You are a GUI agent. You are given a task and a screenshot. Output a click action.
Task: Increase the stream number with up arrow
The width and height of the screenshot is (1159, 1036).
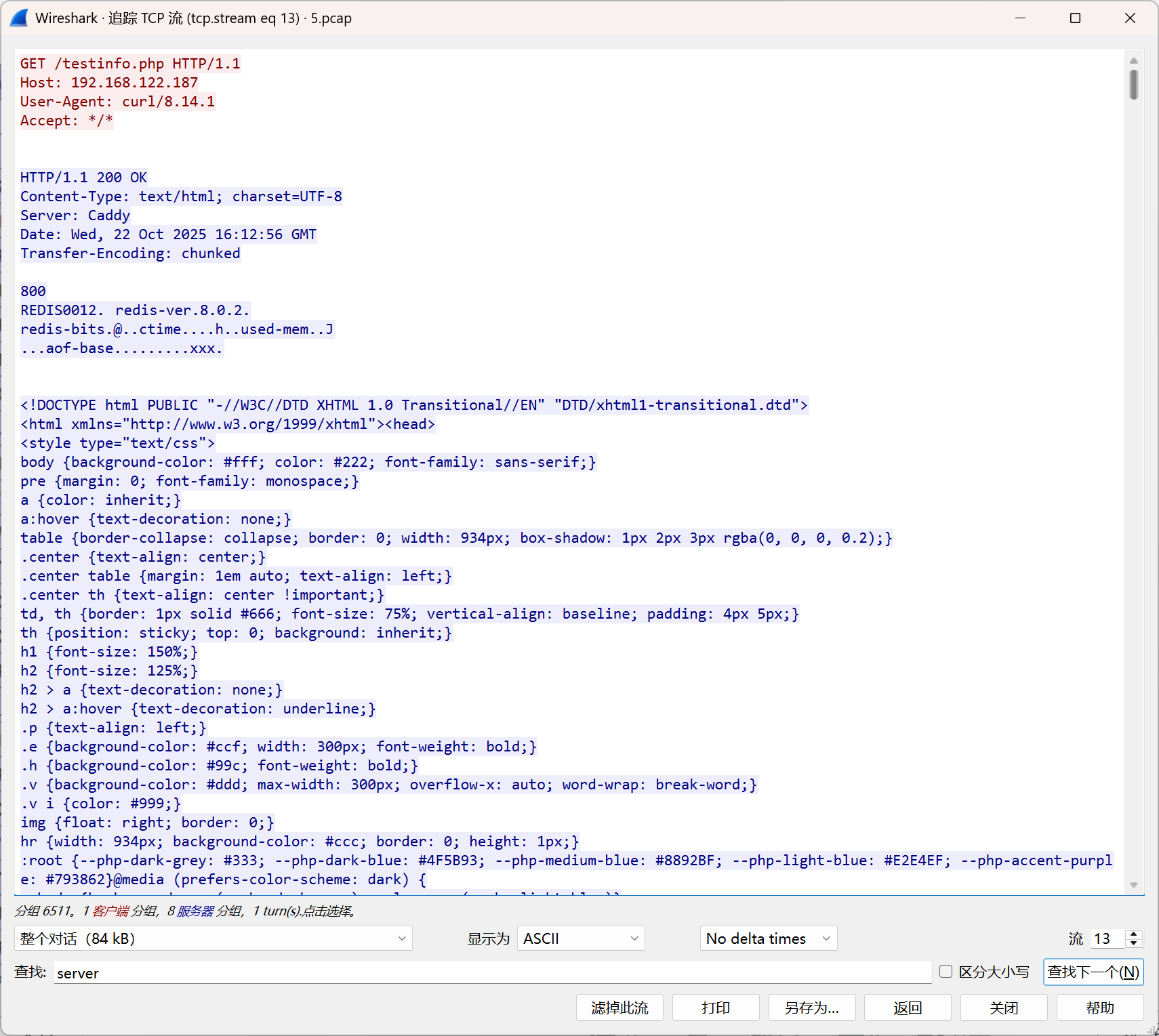click(1134, 934)
